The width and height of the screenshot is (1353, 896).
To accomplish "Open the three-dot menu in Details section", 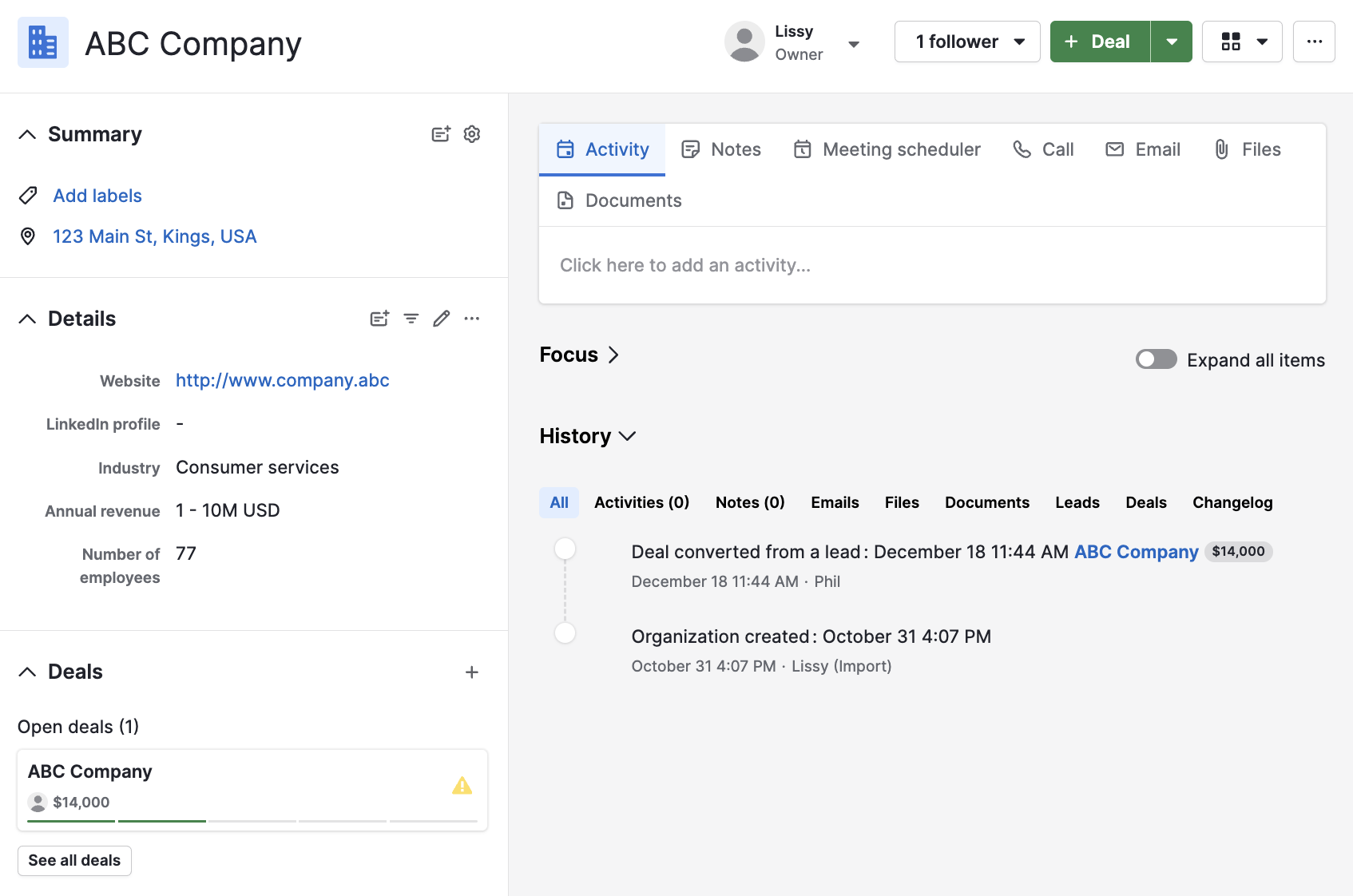I will (472, 319).
